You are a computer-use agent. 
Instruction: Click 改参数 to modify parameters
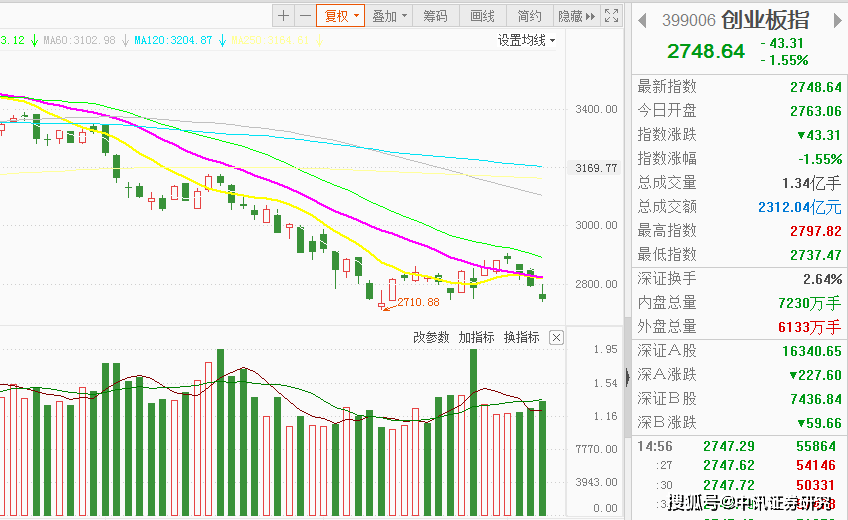pos(432,337)
